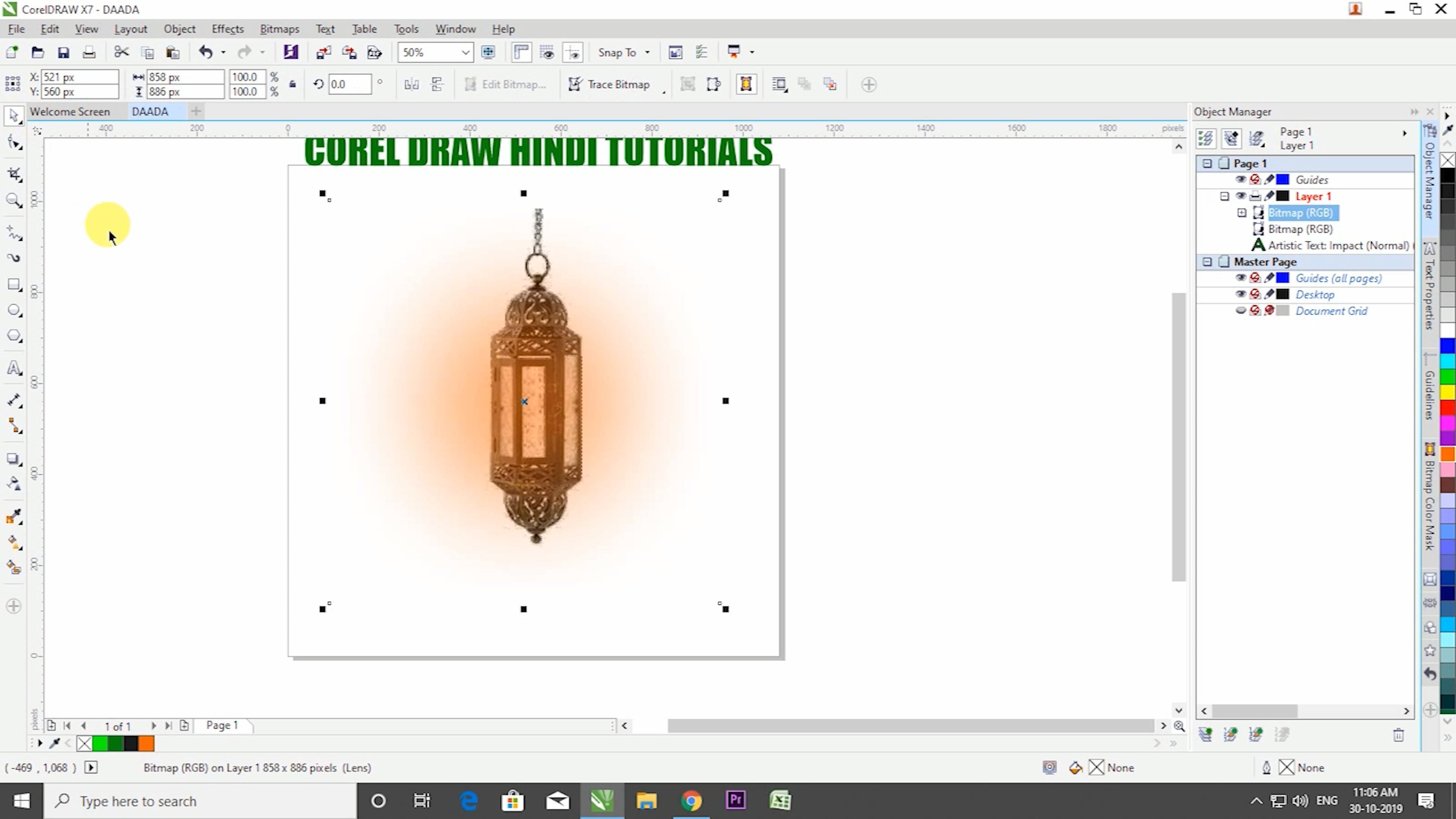The height and width of the screenshot is (819, 1456).
Task: Toggle lock ratio padlock icon
Action: (292, 84)
